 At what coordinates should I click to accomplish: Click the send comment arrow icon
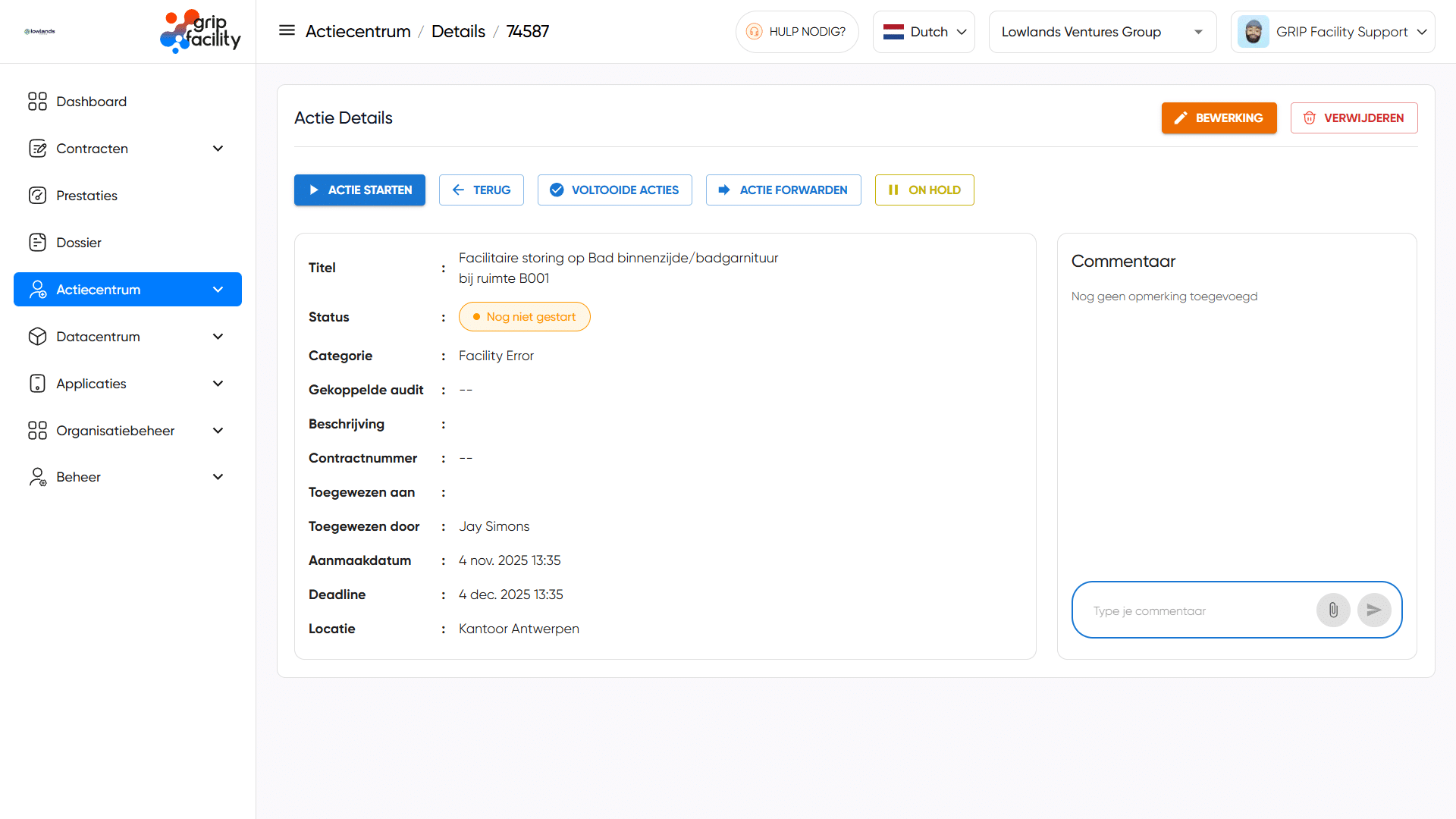(x=1373, y=610)
